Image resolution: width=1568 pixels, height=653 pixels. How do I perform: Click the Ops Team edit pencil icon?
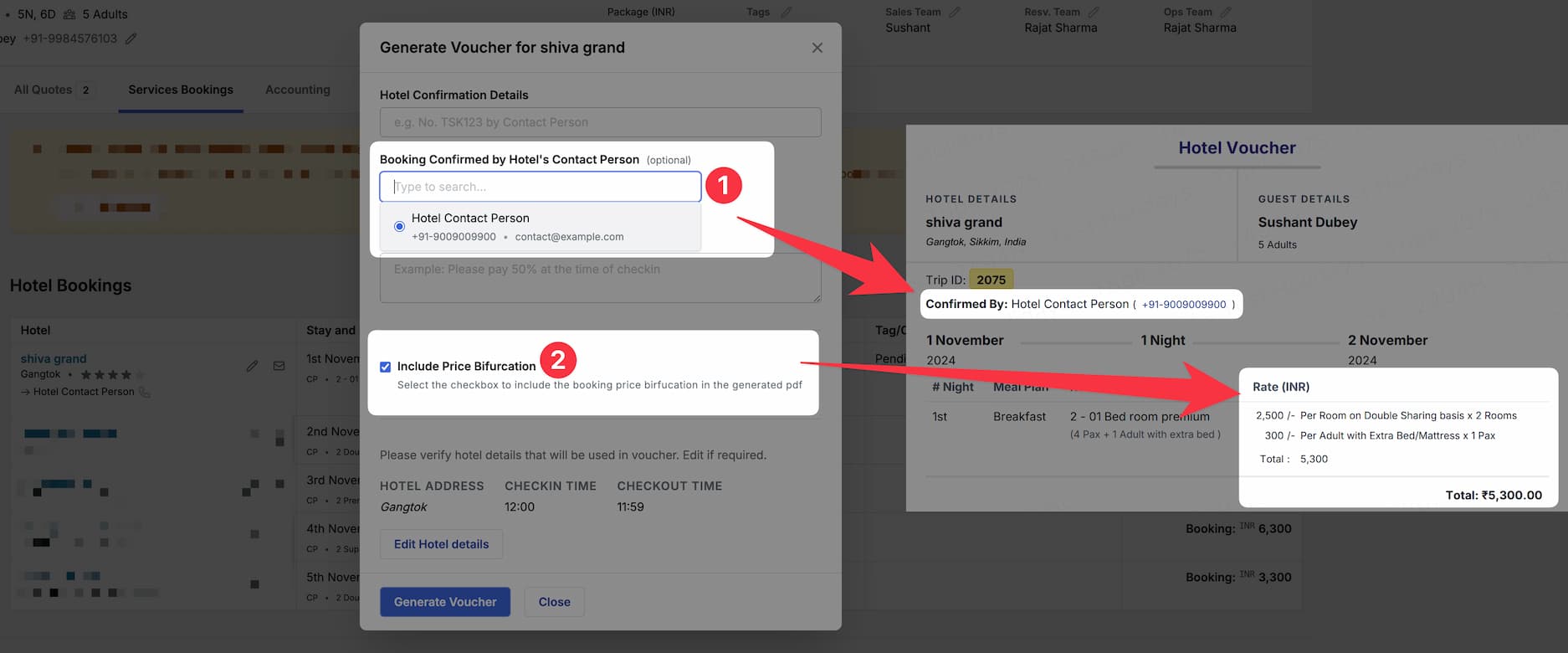(x=1226, y=12)
